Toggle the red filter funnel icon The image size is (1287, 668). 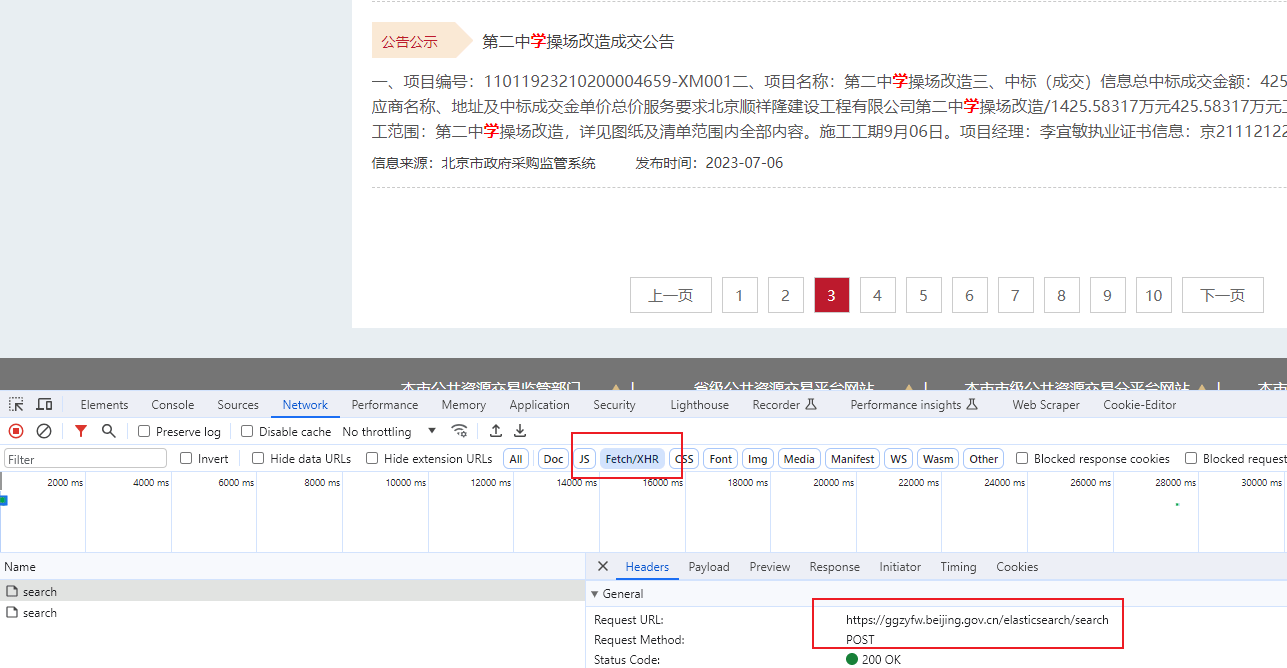click(81, 431)
